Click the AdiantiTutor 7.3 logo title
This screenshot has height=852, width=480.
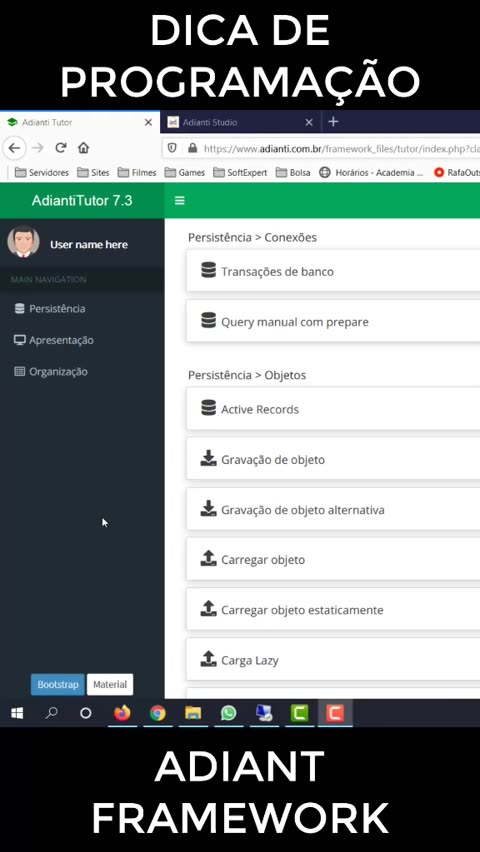pyautogui.click(x=82, y=201)
